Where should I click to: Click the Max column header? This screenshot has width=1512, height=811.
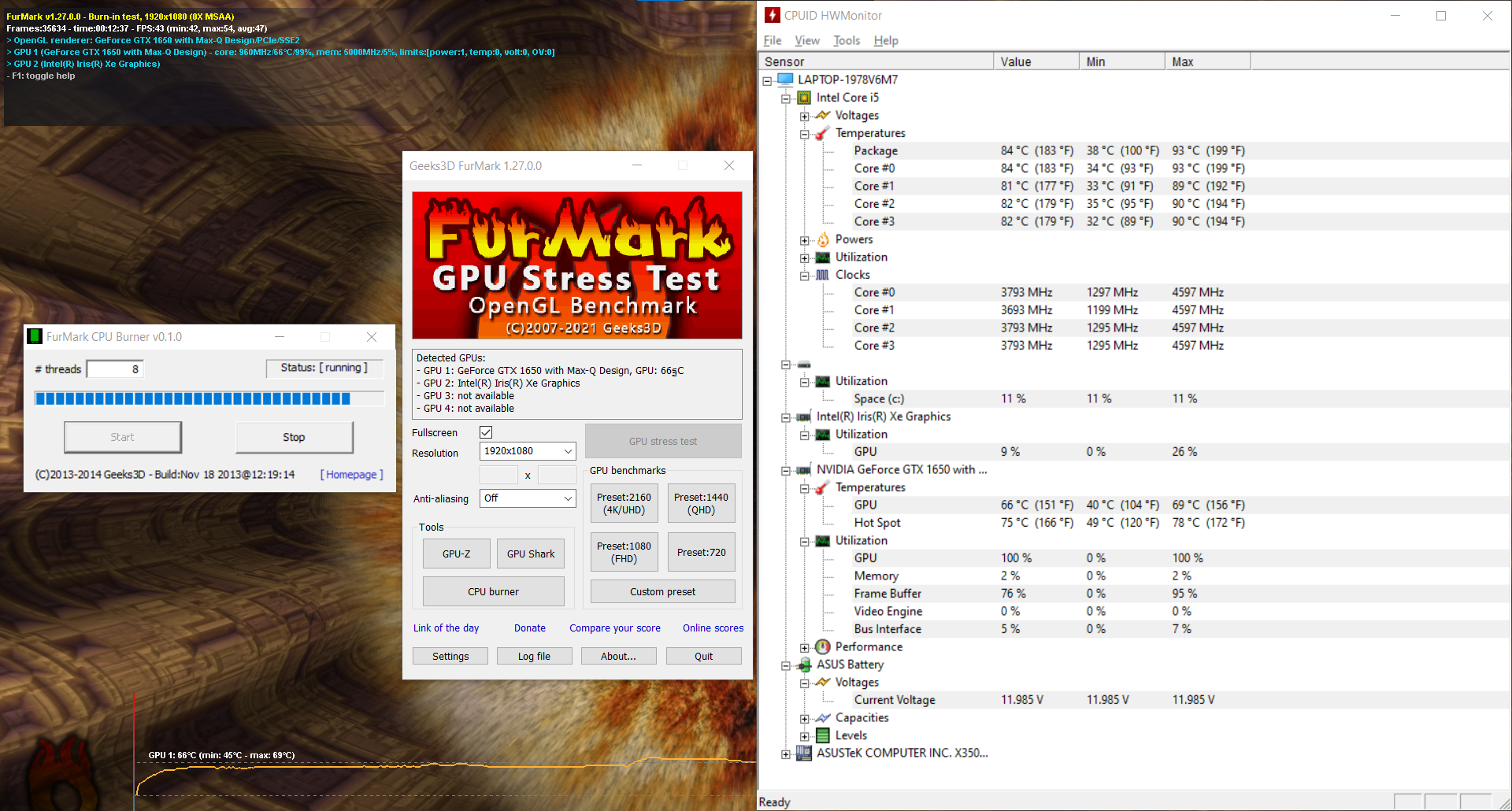point(1207,61)
